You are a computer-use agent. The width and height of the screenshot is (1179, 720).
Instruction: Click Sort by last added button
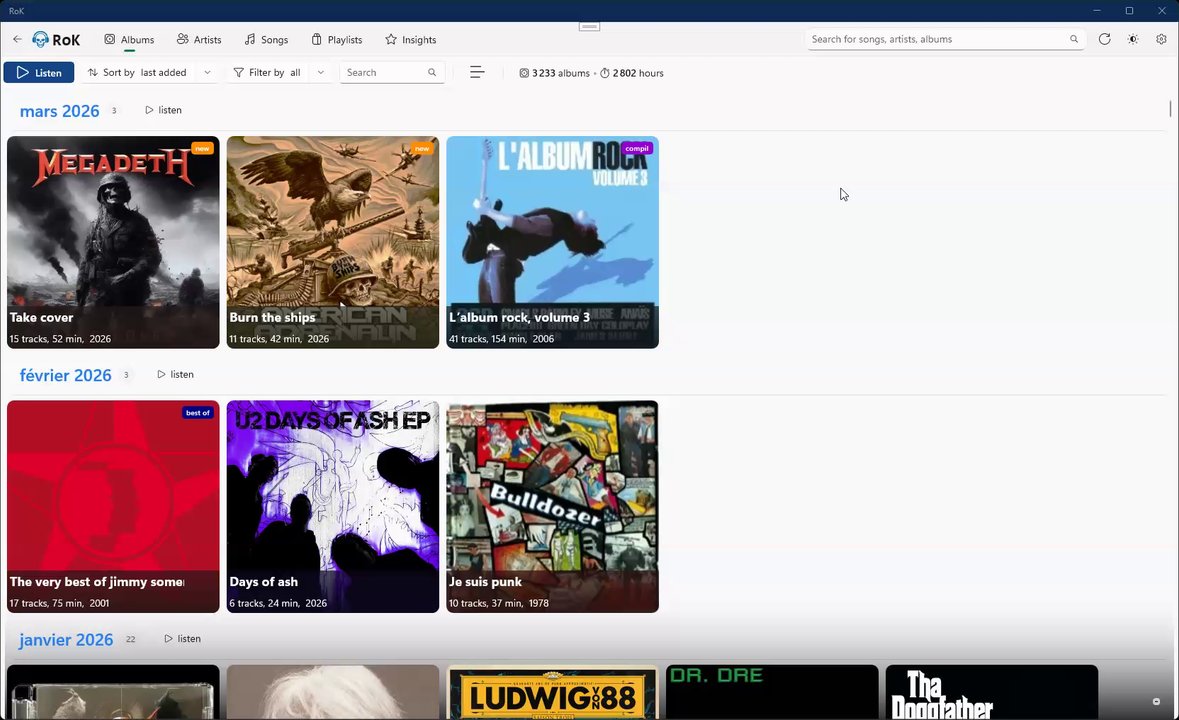coord(138,73)
